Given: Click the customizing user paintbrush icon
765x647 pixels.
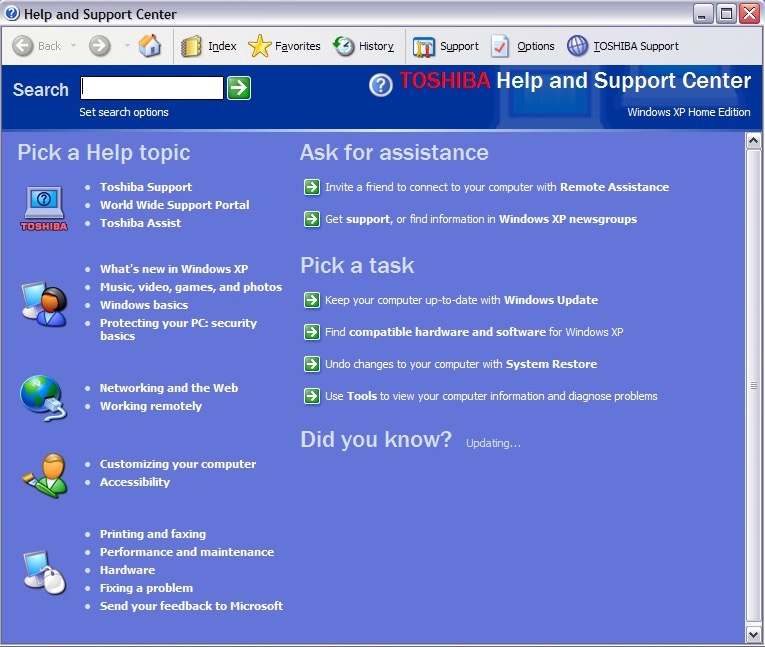Looking at the screenshot, I should coord(45,475).
